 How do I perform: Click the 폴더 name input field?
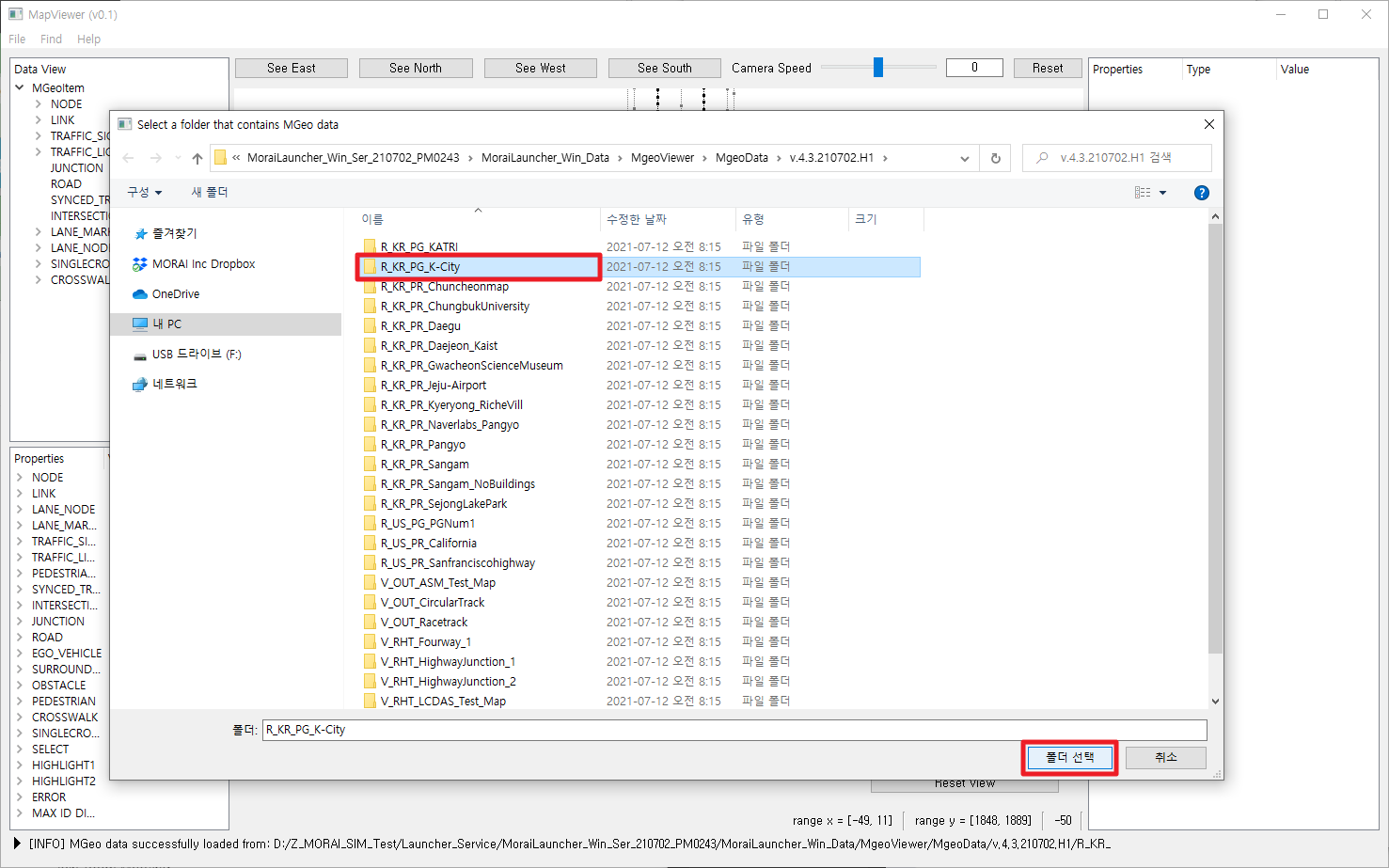(x=734, y=730)
